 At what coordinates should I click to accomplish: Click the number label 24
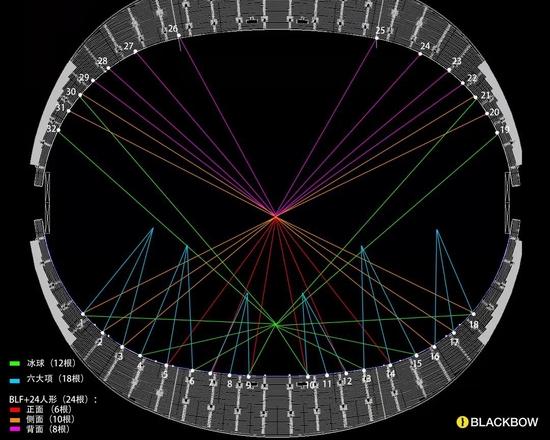point(425,46)
